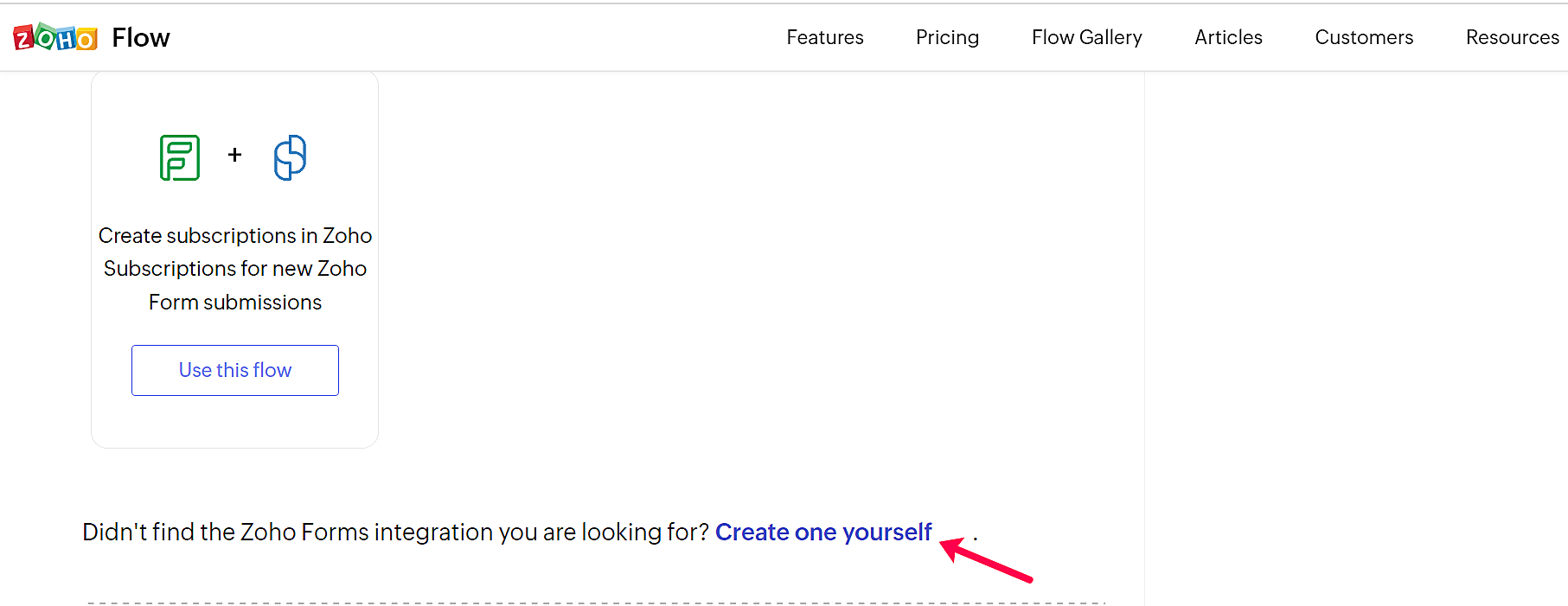Go to the Pricing page
Image resolution: width=1568 pixels, height=606 pixels.
click(x=947, y=37)
